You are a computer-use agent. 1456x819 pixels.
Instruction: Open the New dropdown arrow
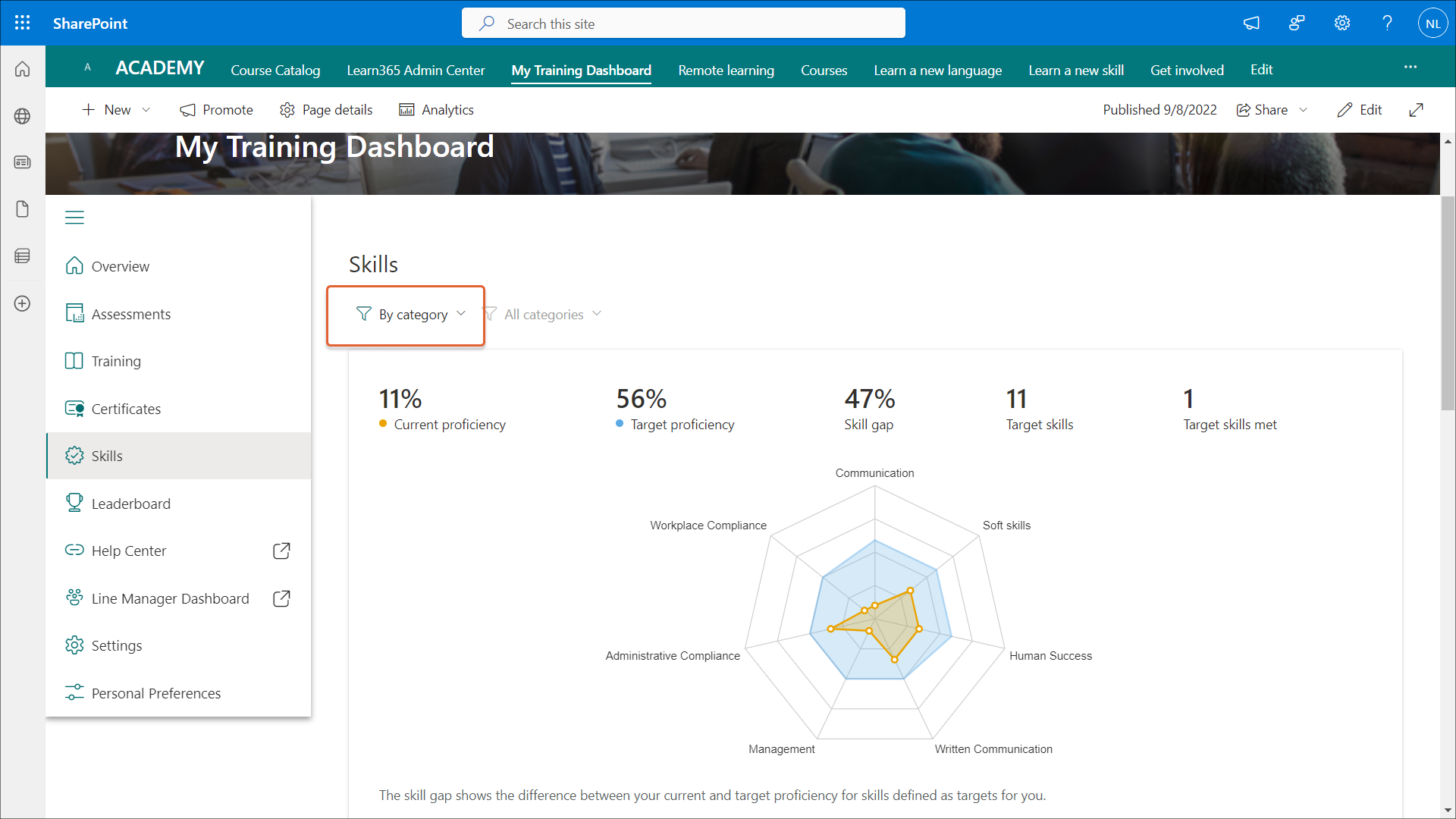[x=146, y=110]
